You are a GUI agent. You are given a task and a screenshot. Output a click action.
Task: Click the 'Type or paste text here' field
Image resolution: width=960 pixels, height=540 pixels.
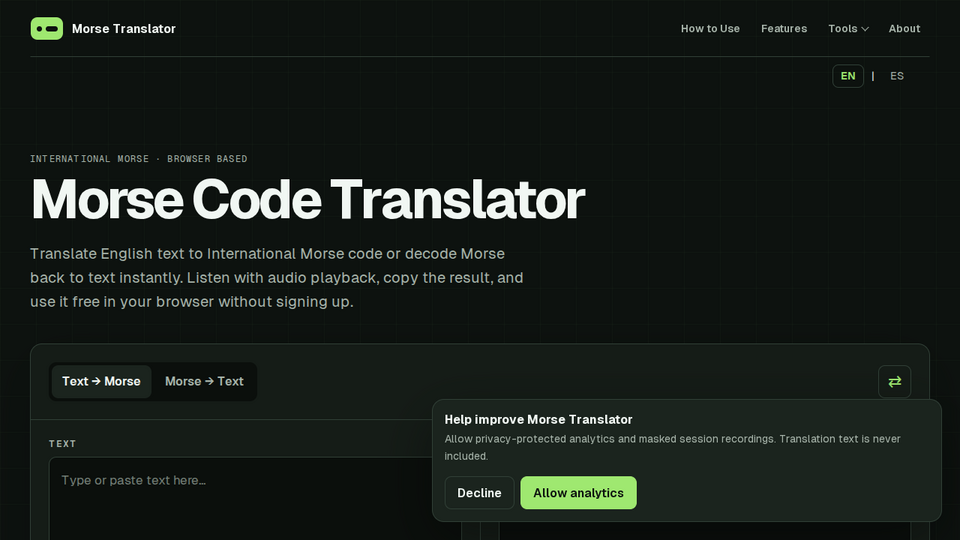(x=255, y=499)
